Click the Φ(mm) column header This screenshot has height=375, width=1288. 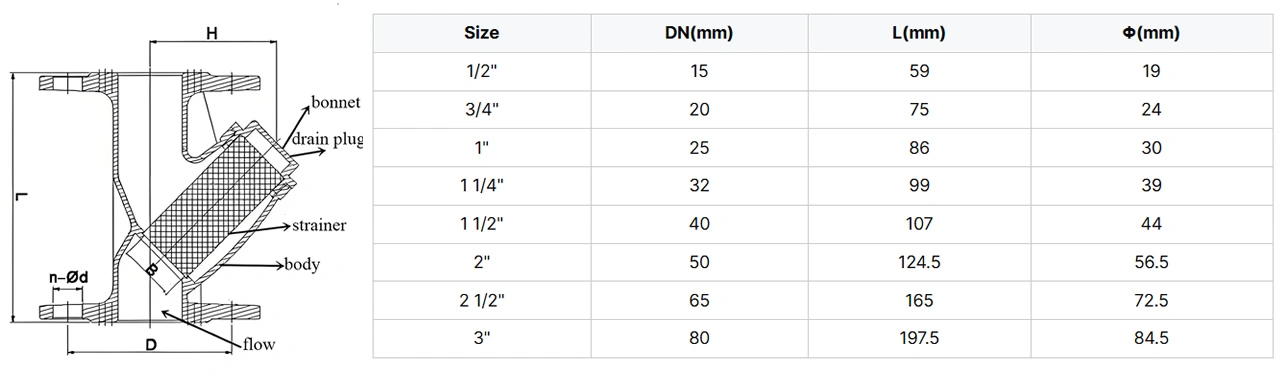(1151, 33)
